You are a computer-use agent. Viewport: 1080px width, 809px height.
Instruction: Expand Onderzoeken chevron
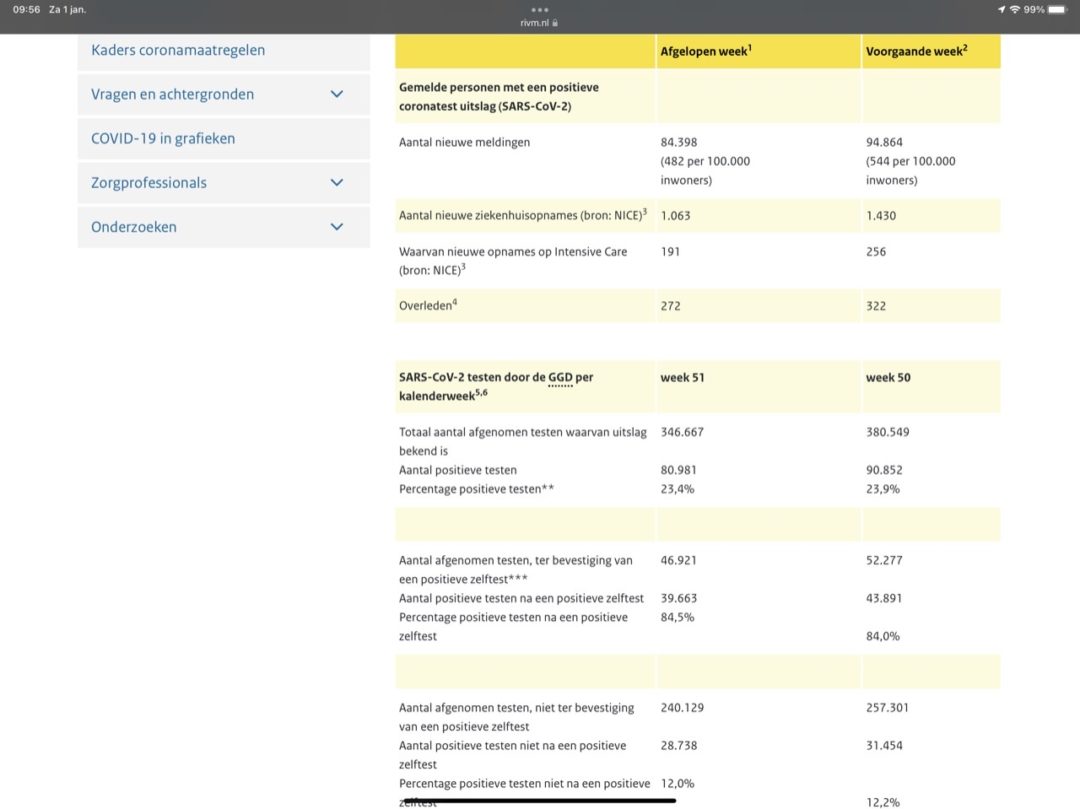(337, 227)
